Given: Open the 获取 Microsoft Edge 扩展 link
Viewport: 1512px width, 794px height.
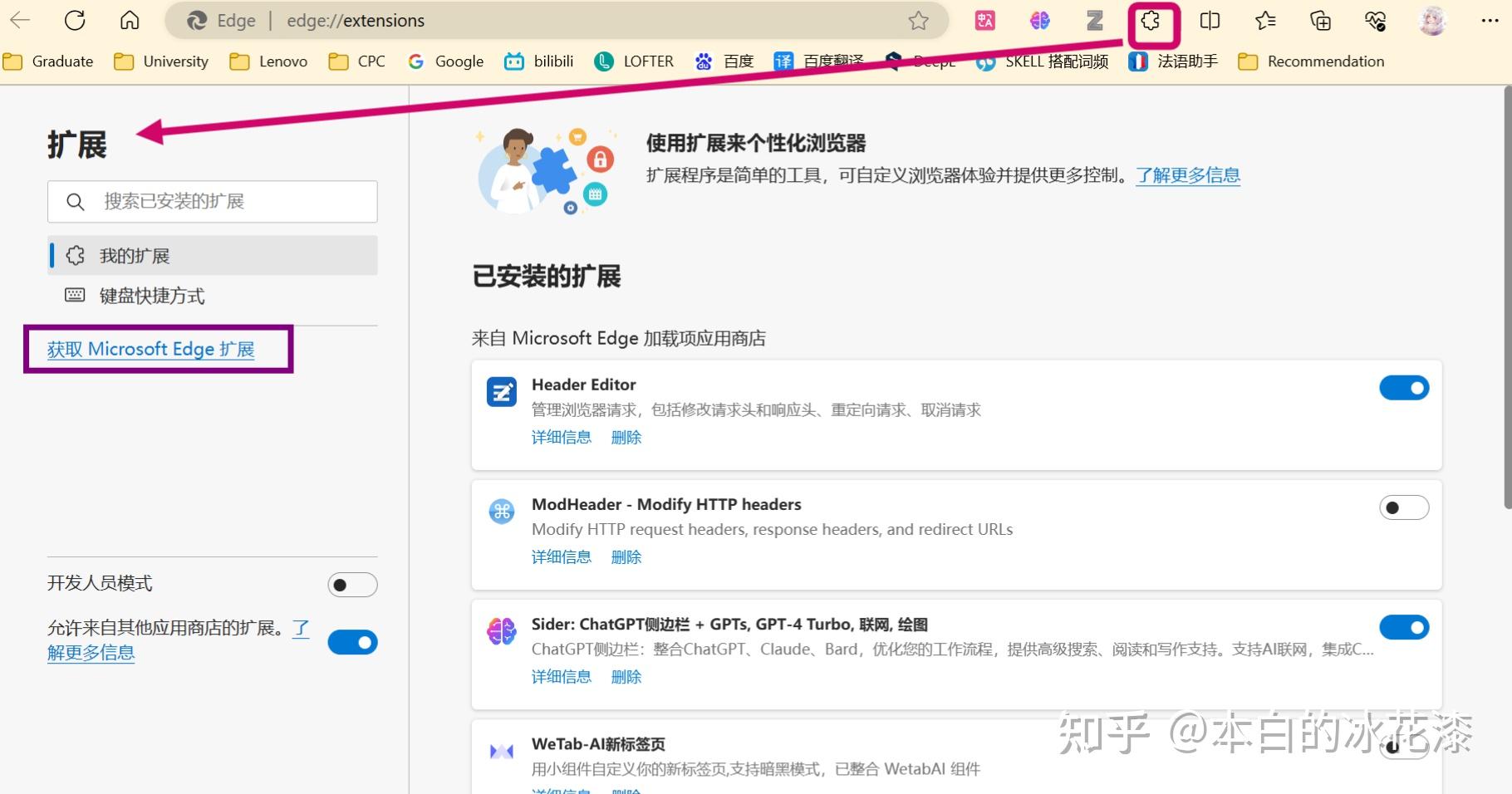Looking at the screenshot, I should pyautogui.click(x=151, y=350).
